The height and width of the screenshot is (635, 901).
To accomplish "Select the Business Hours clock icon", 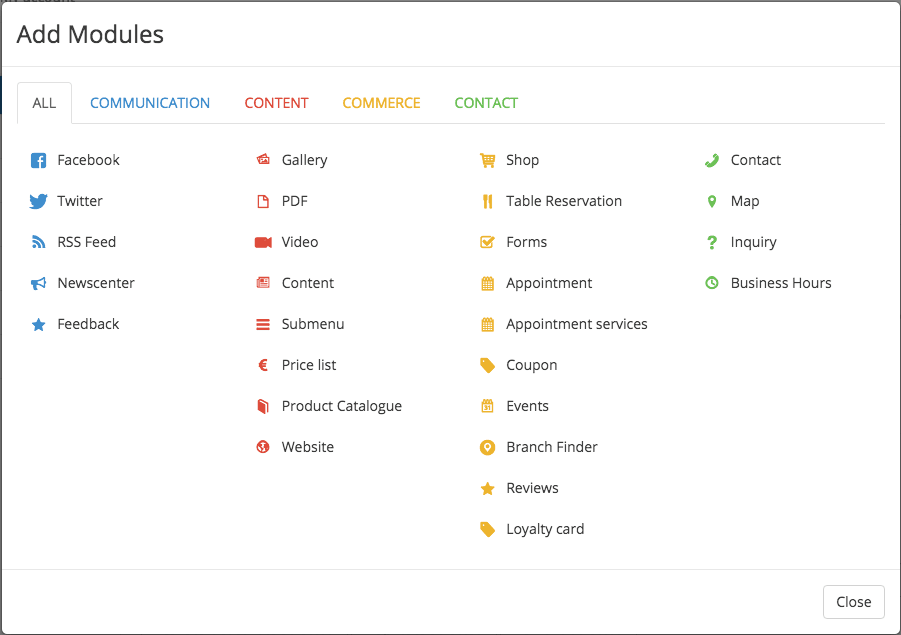I will [x=712, y=283].
